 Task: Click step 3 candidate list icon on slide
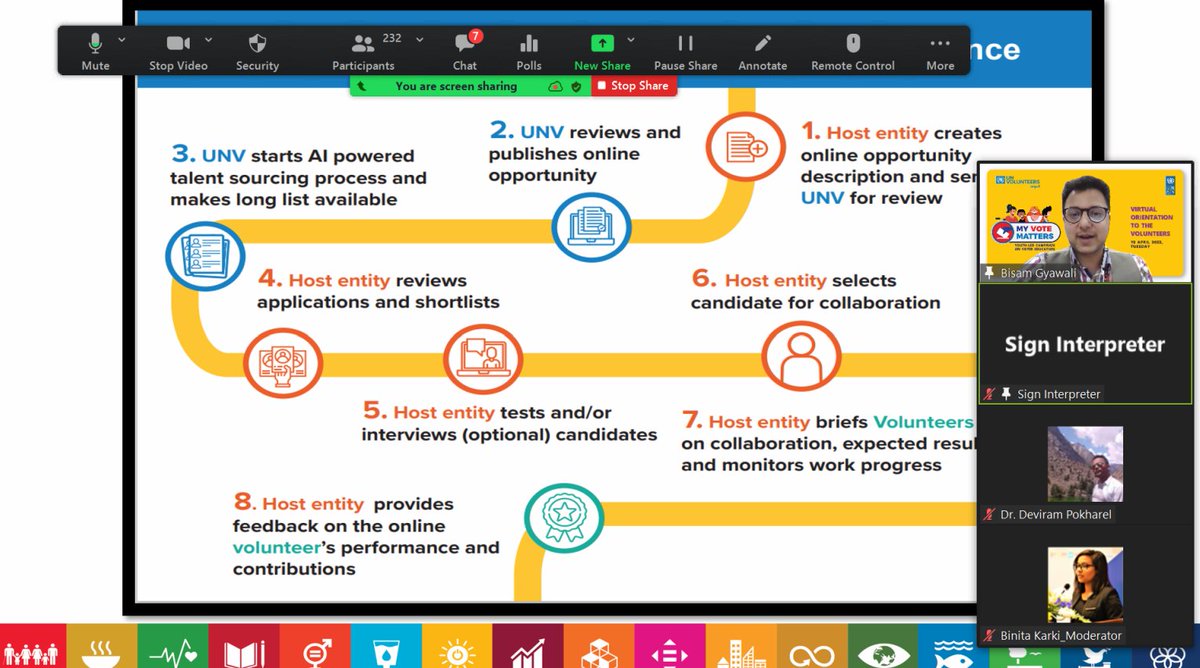click(x=205, y=259)
